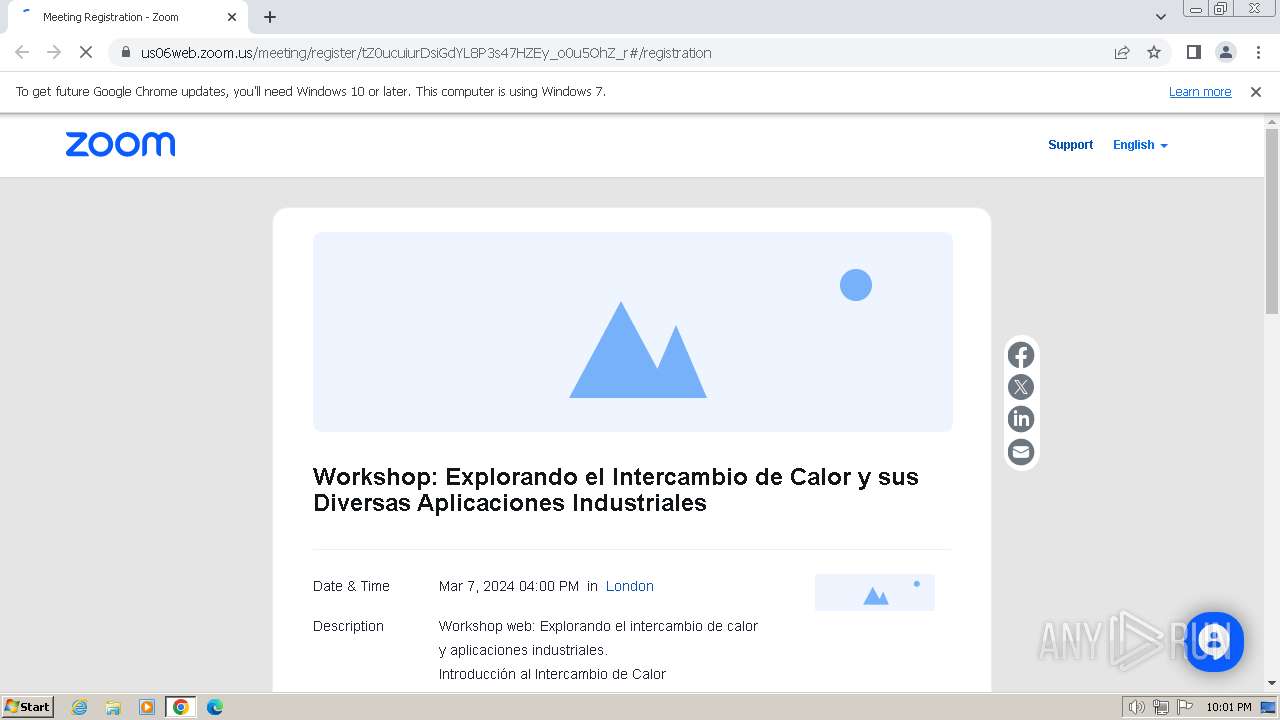Click the Chrome taskbar icon
The width and height of the screenshot is (1280, 720).
(x=181, y=707)
